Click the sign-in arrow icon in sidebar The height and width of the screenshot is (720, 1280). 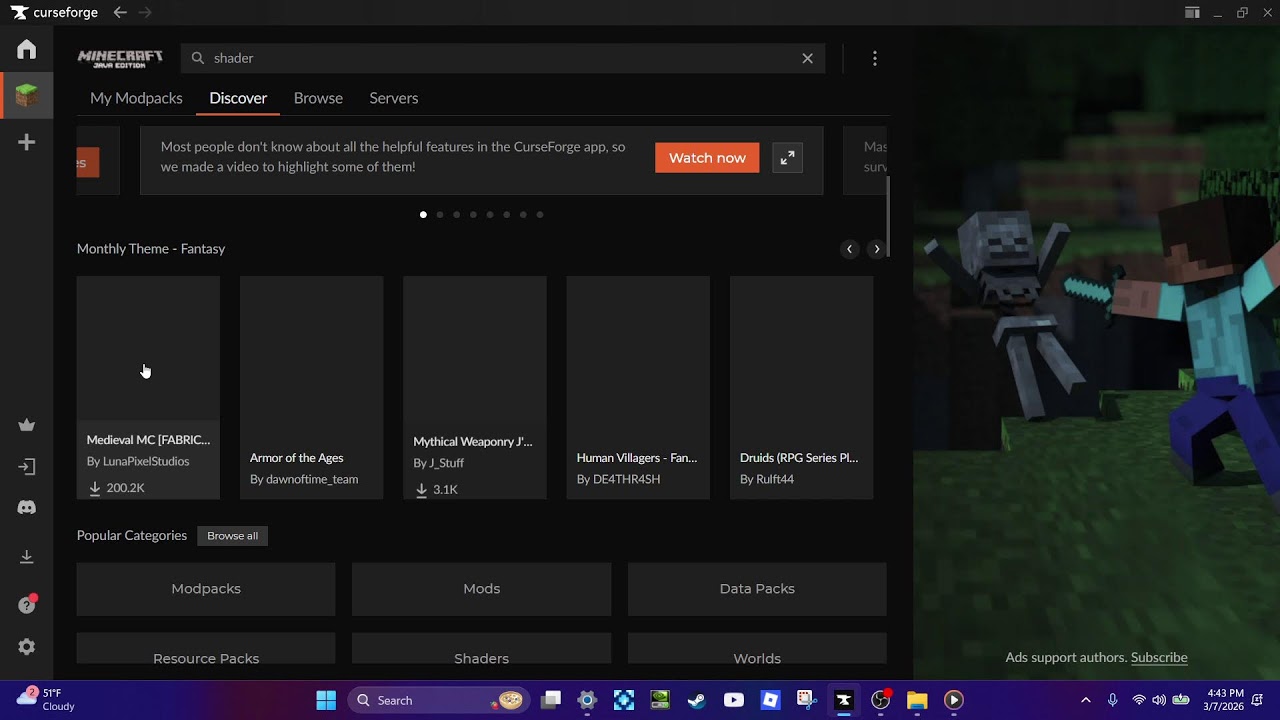pos(27,467)
